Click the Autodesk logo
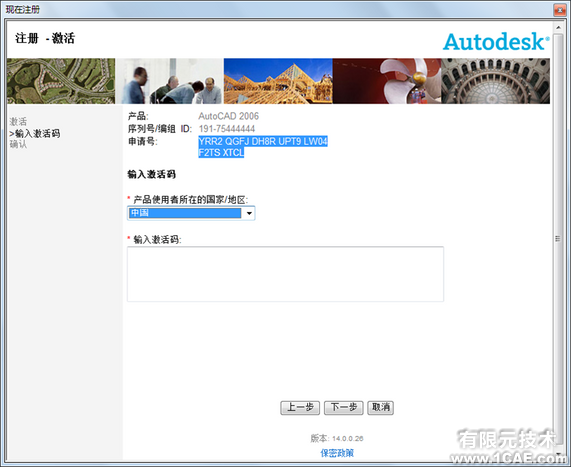Image resolution: width=571 pixels, height=467 pixels. [496, 41]
